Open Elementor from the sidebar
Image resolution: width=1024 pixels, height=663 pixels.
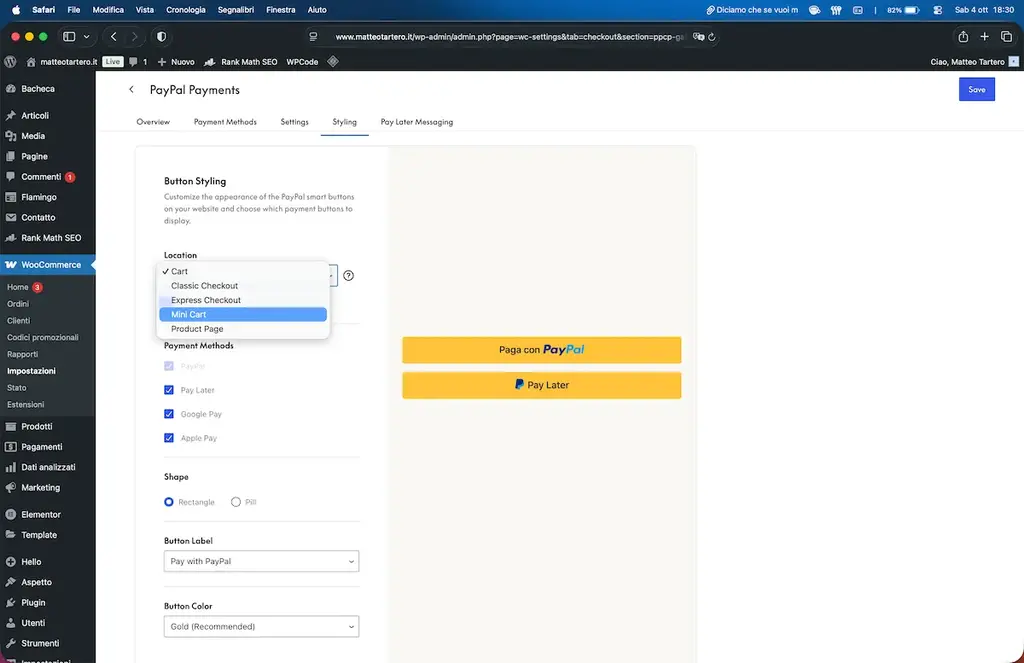40,514
